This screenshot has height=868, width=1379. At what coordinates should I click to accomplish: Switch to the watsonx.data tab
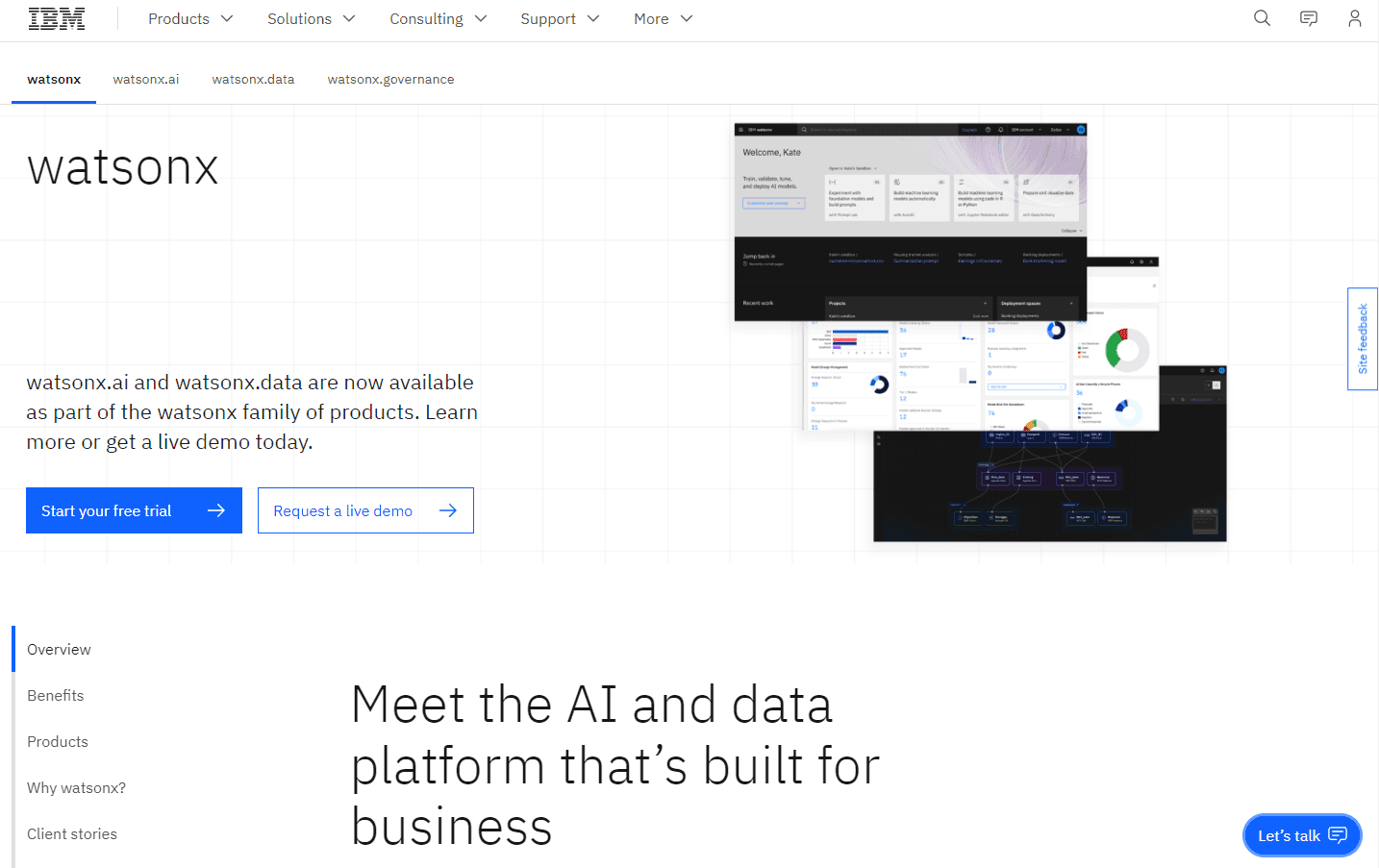pos(253,80)
